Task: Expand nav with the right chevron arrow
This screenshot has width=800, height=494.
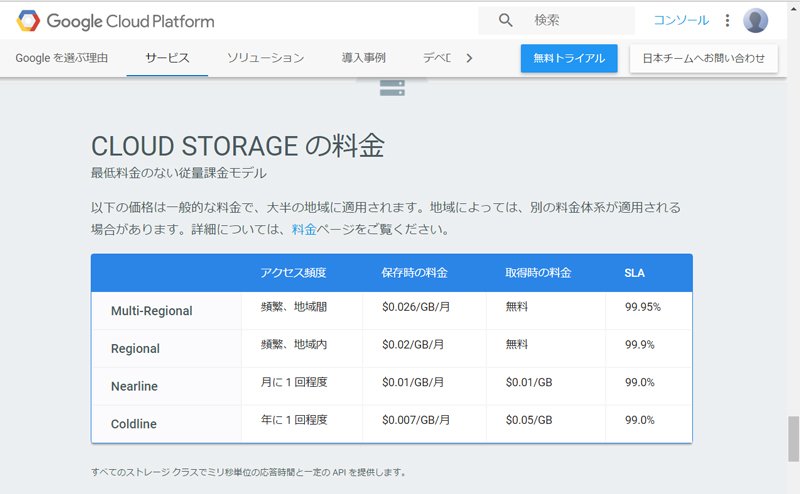Action: click(469, 58)
